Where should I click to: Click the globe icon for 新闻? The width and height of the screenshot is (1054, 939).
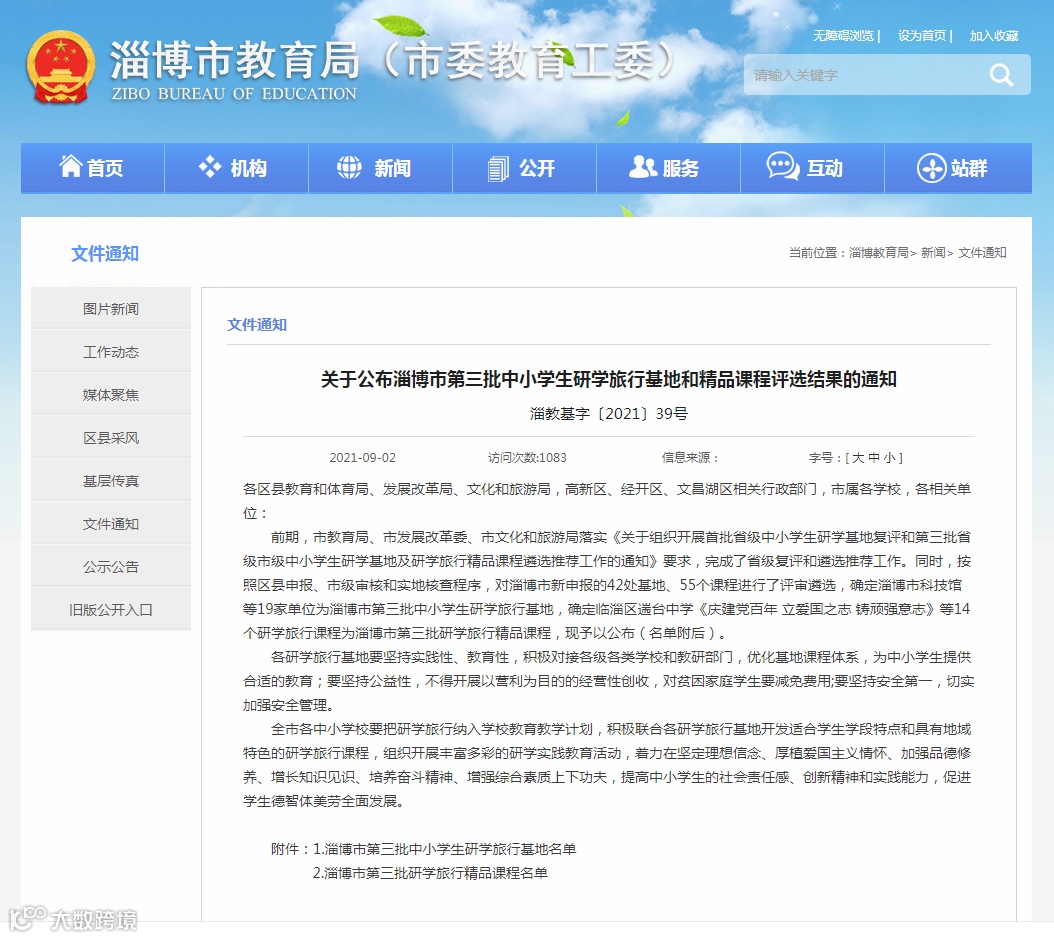[349, 167]
